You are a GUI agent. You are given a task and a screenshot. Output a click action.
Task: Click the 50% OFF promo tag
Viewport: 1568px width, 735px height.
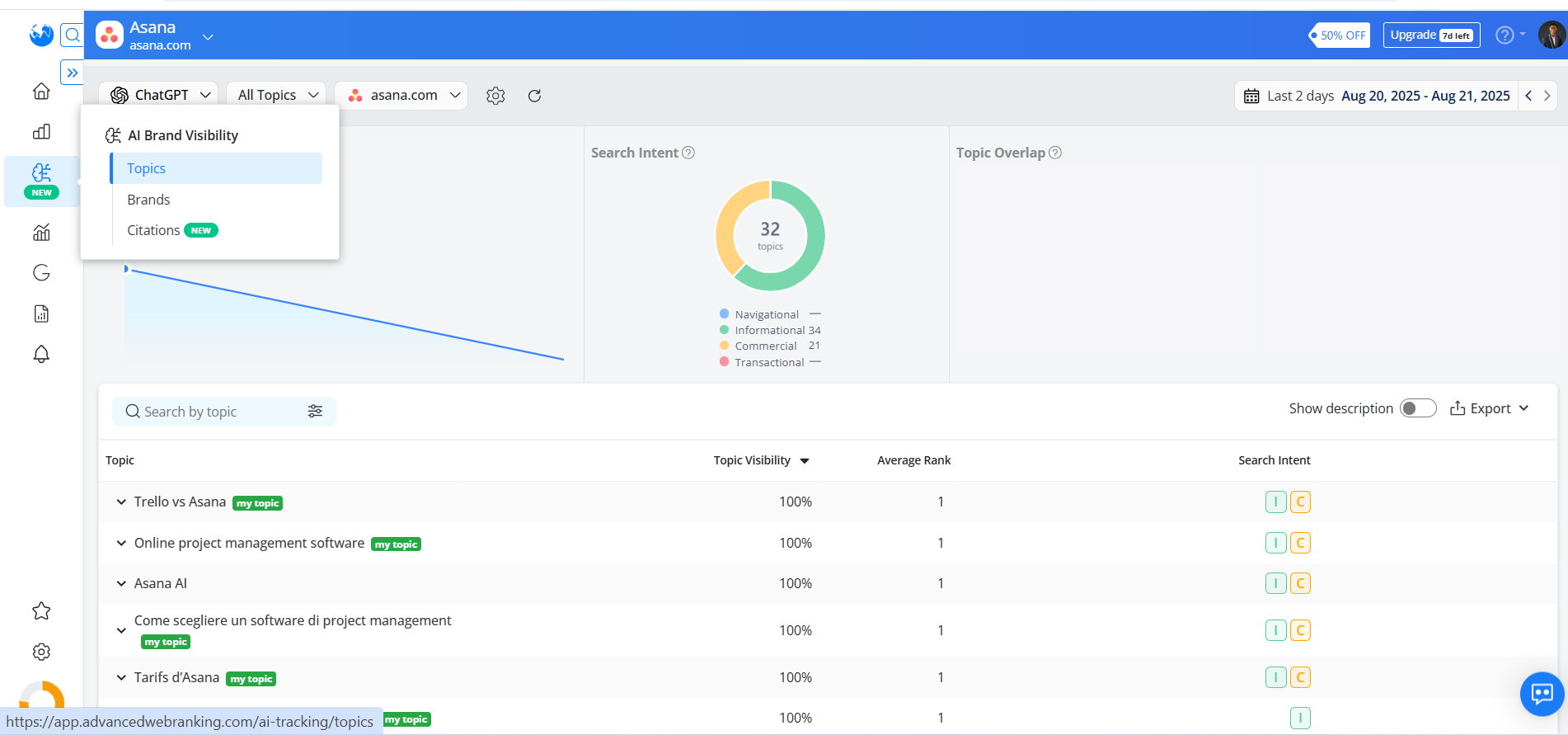(x=1340, y=35)
